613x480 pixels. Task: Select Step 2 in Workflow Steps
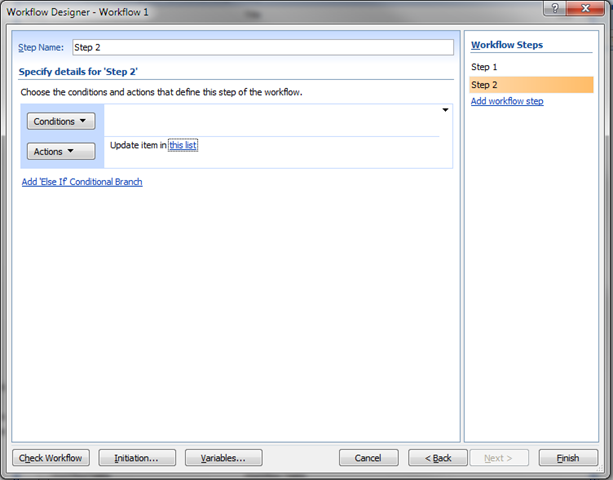click(x=484, y=85)
